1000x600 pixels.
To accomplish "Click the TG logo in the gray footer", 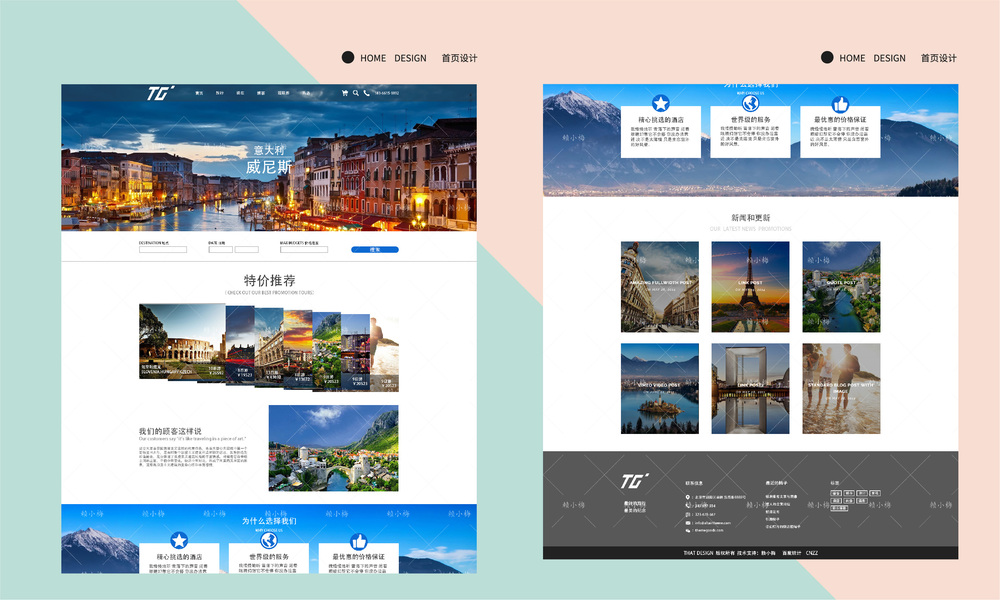I will (x=635, y=481).
